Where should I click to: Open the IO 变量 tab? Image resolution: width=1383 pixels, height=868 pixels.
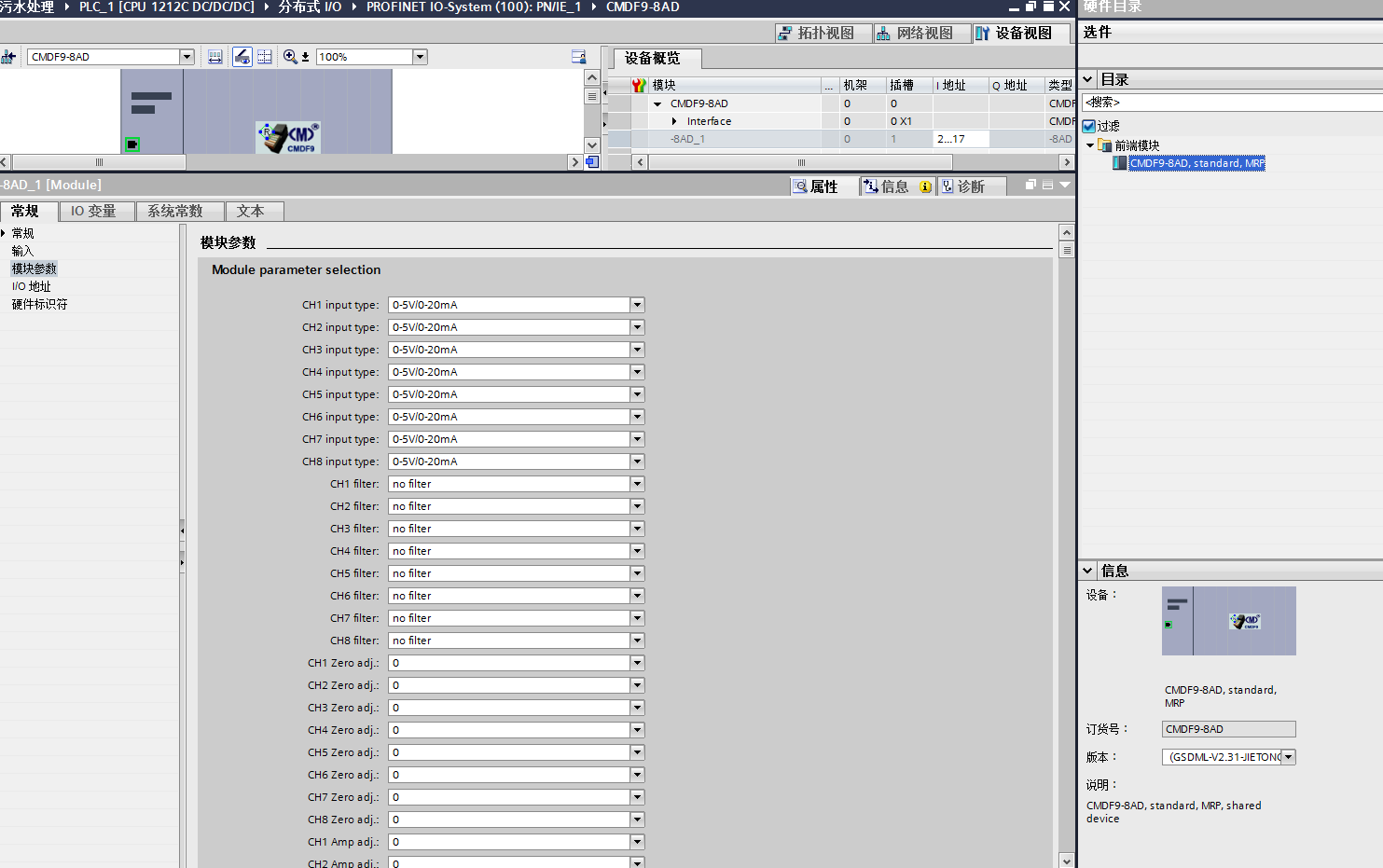(x=93, y=212)
